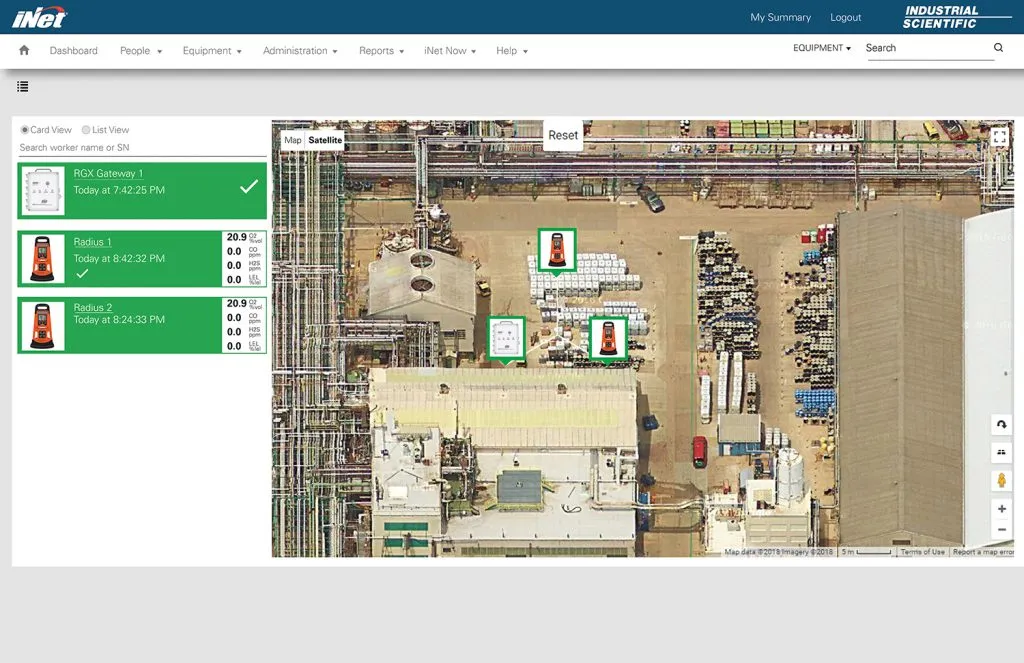Viewport: 1024px width, 663px height.
Task: Click the map zoom in plus button
Action: click(1002, 509)
